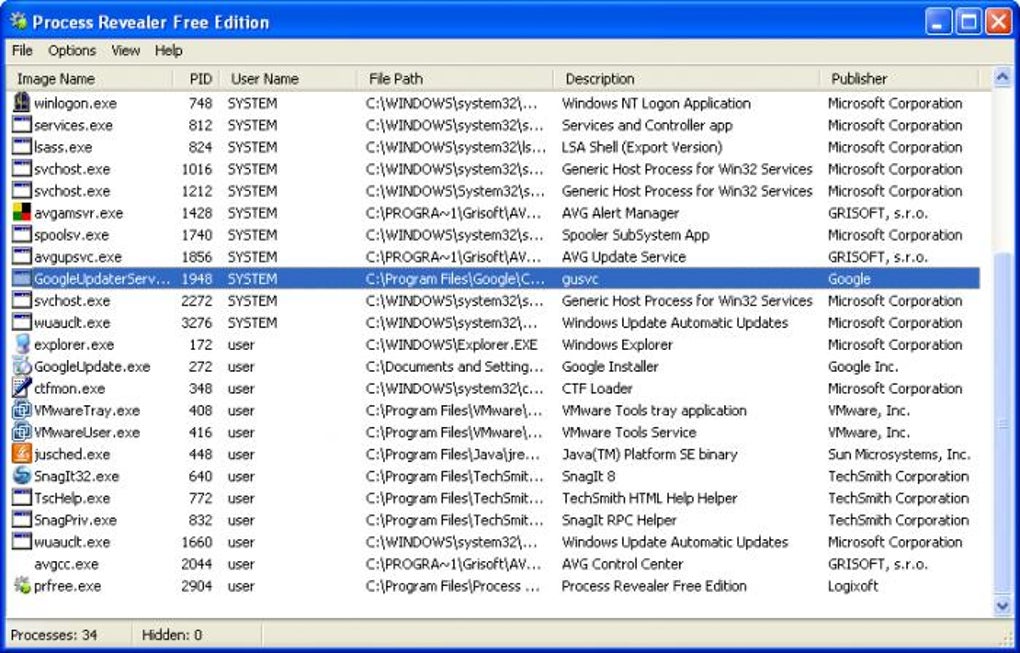Click the avgupsvc.exe process icon
1020x653 pixels.
click(x=21, y=256)
